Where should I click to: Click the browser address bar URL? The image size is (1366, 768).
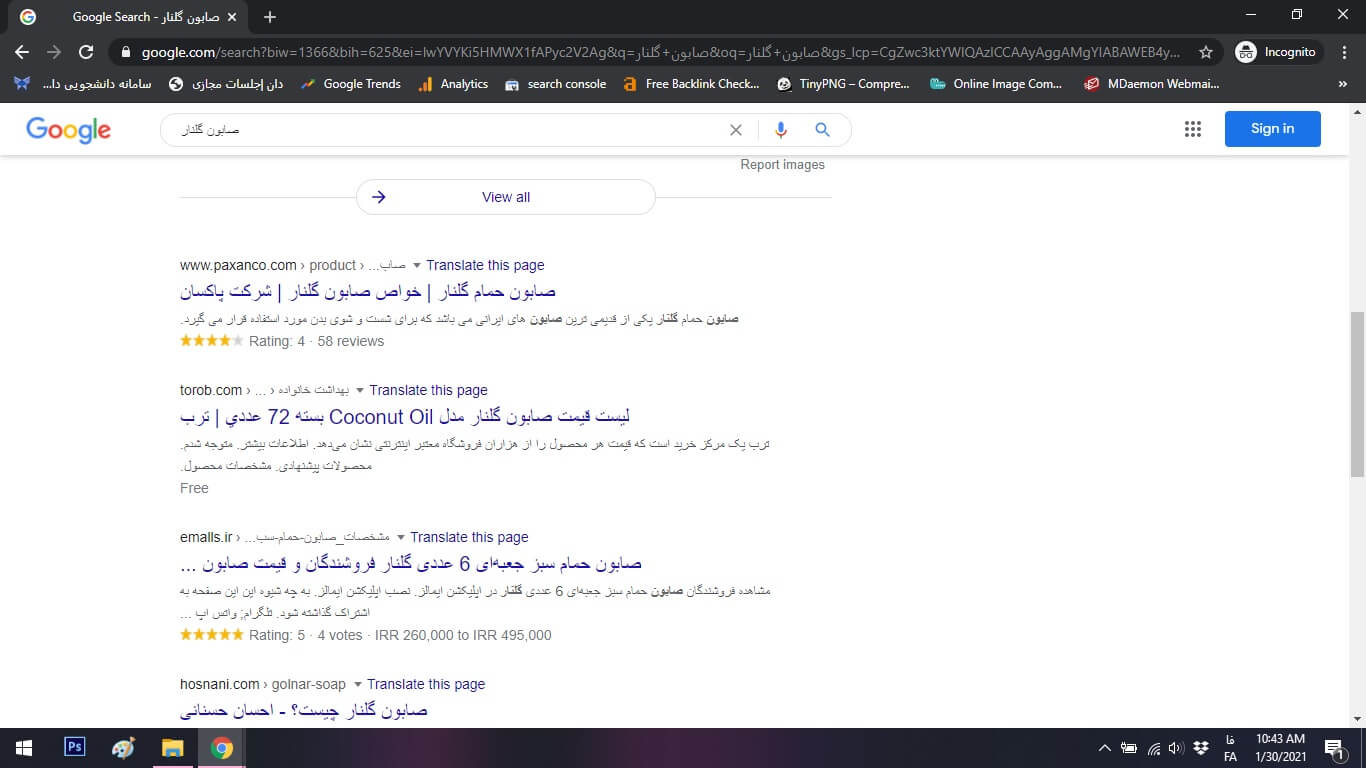tap(660, 52)
